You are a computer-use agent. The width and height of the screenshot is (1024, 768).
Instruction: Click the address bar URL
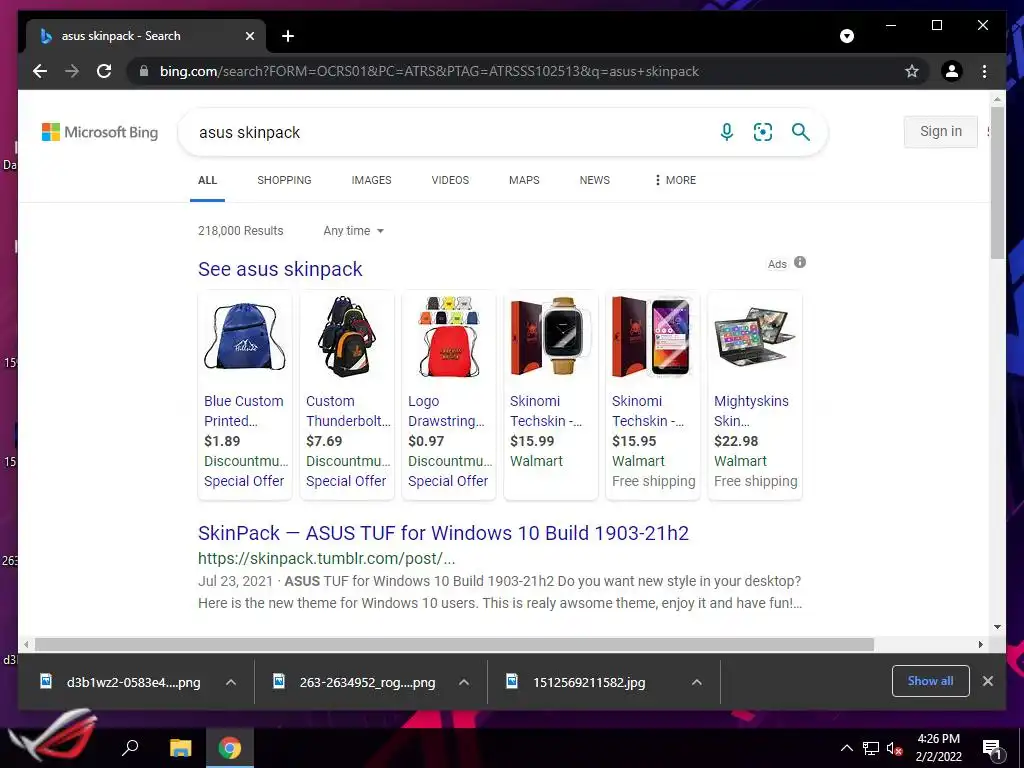(x=429, y=71)
